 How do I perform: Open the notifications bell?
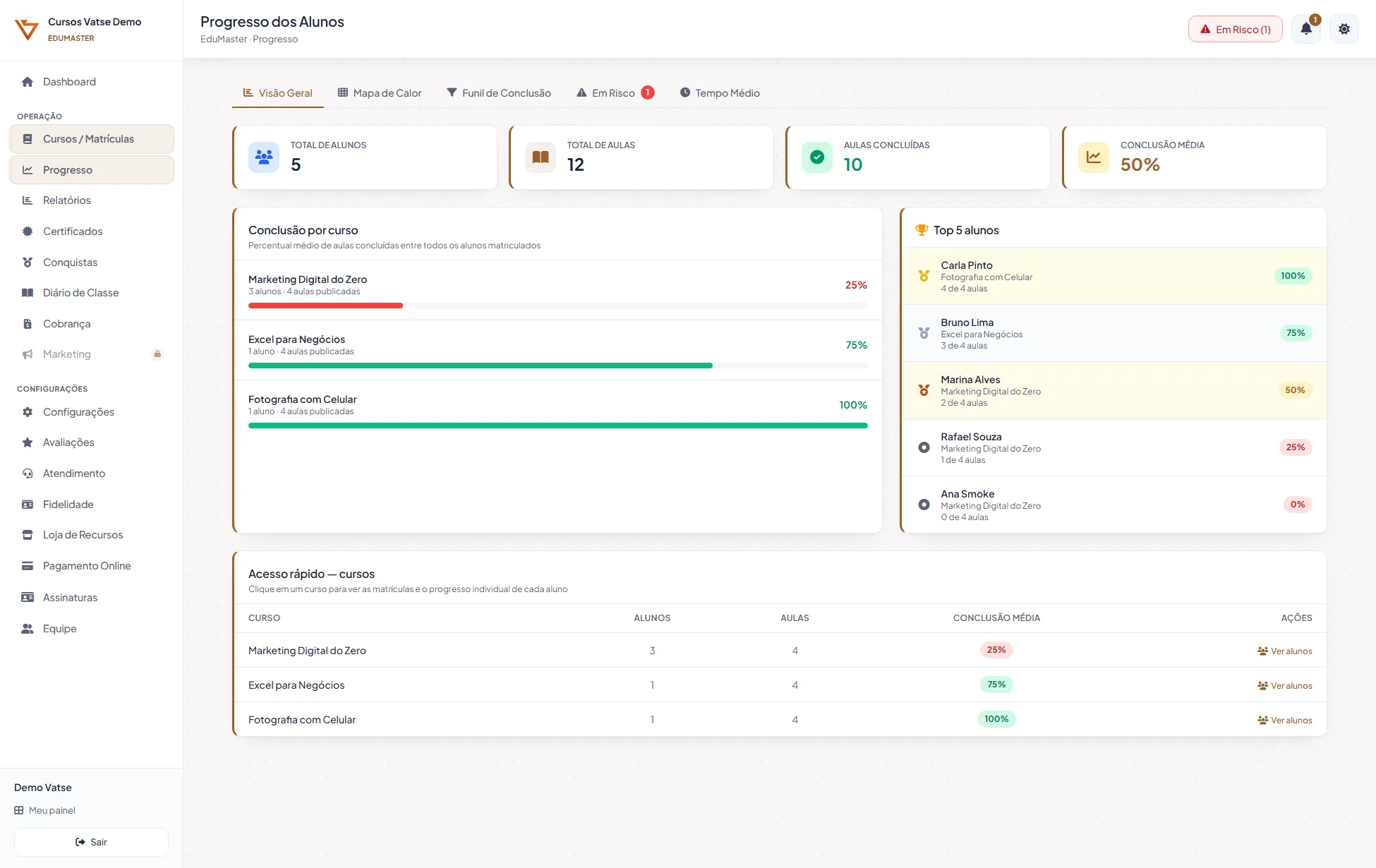coord(1306,29)
